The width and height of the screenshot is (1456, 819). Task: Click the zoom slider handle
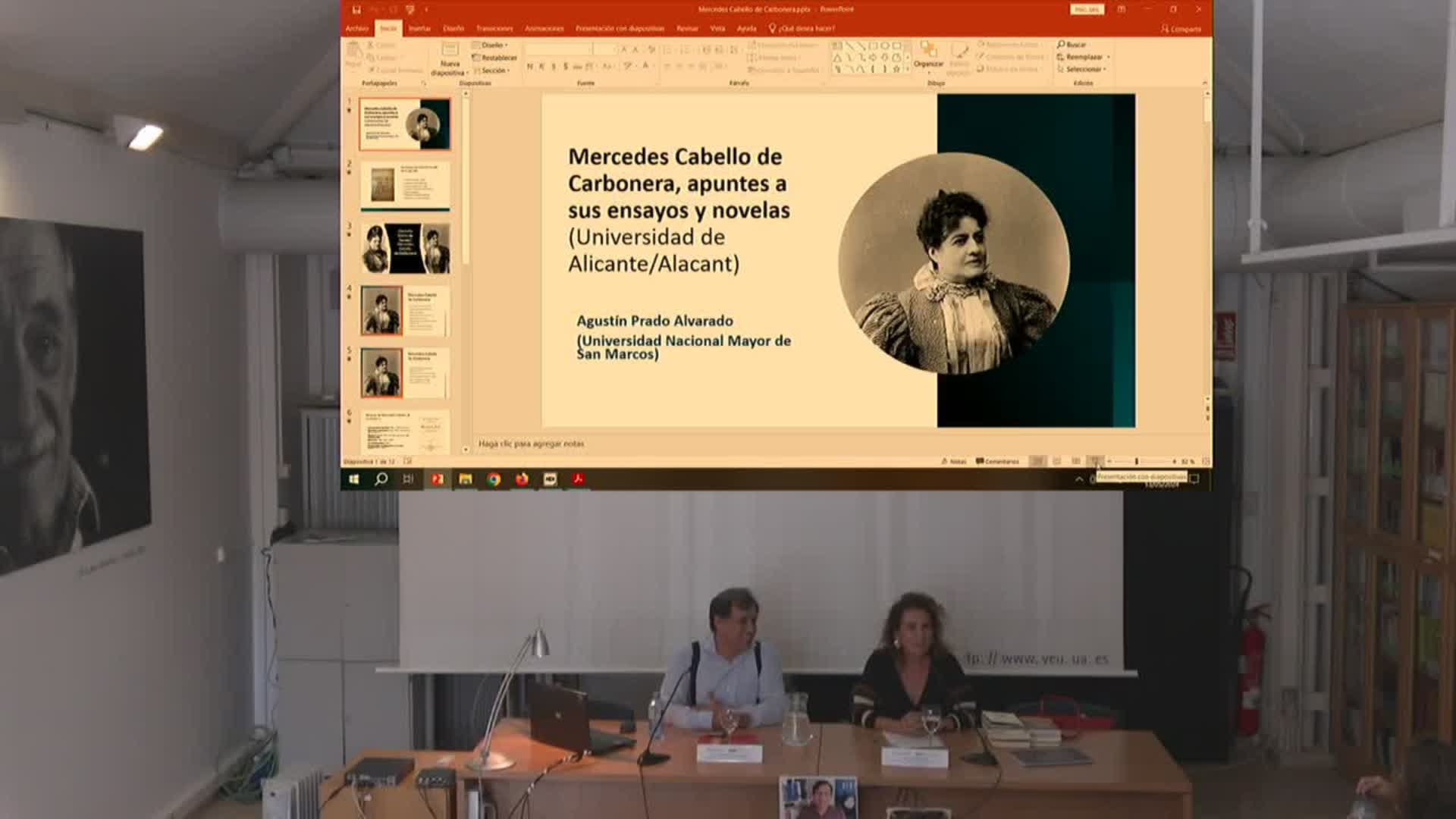(x=1136, y=461)
